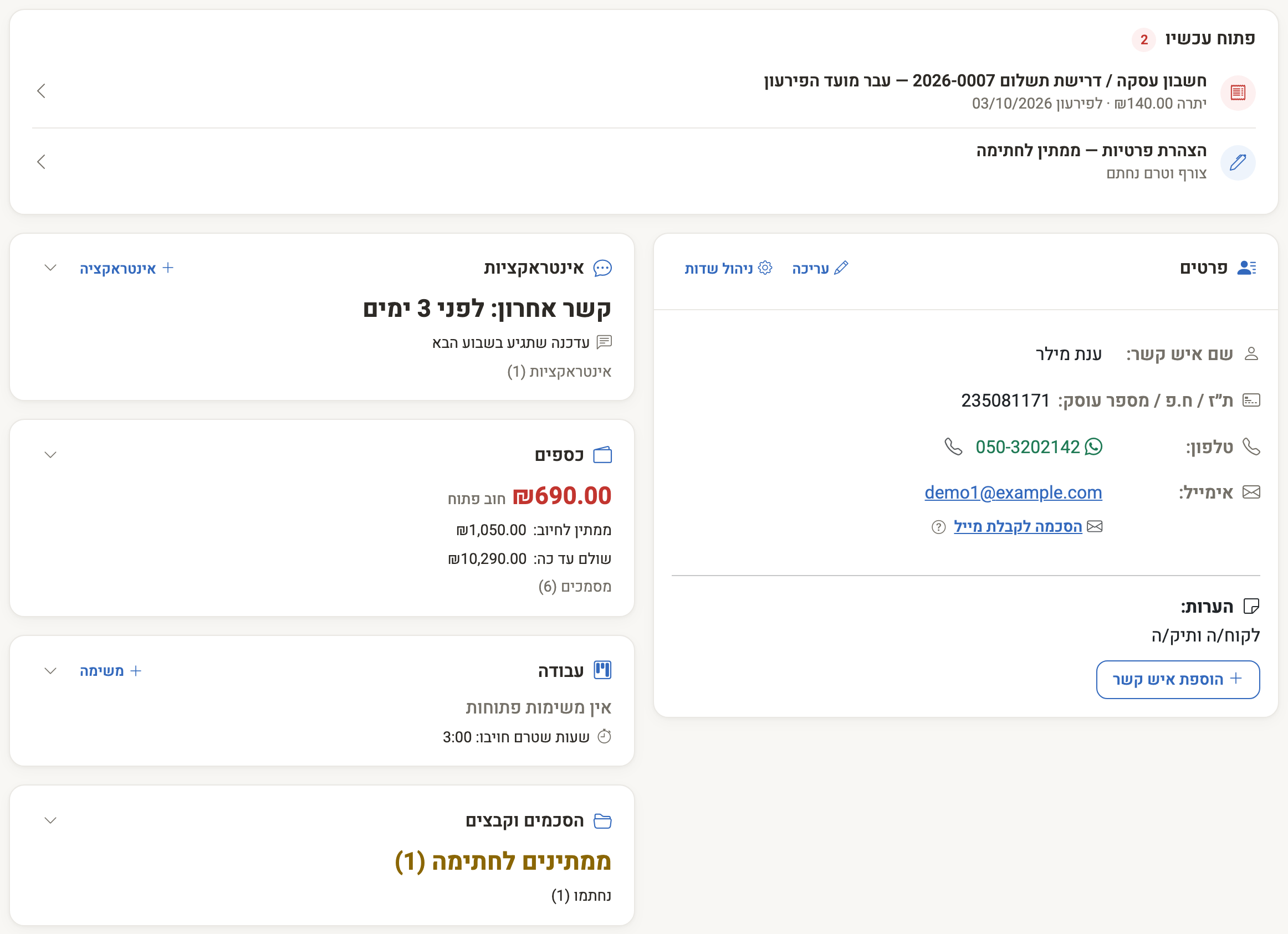Click עריכה to edit details

pyautogui.click(x=820, y=268)
